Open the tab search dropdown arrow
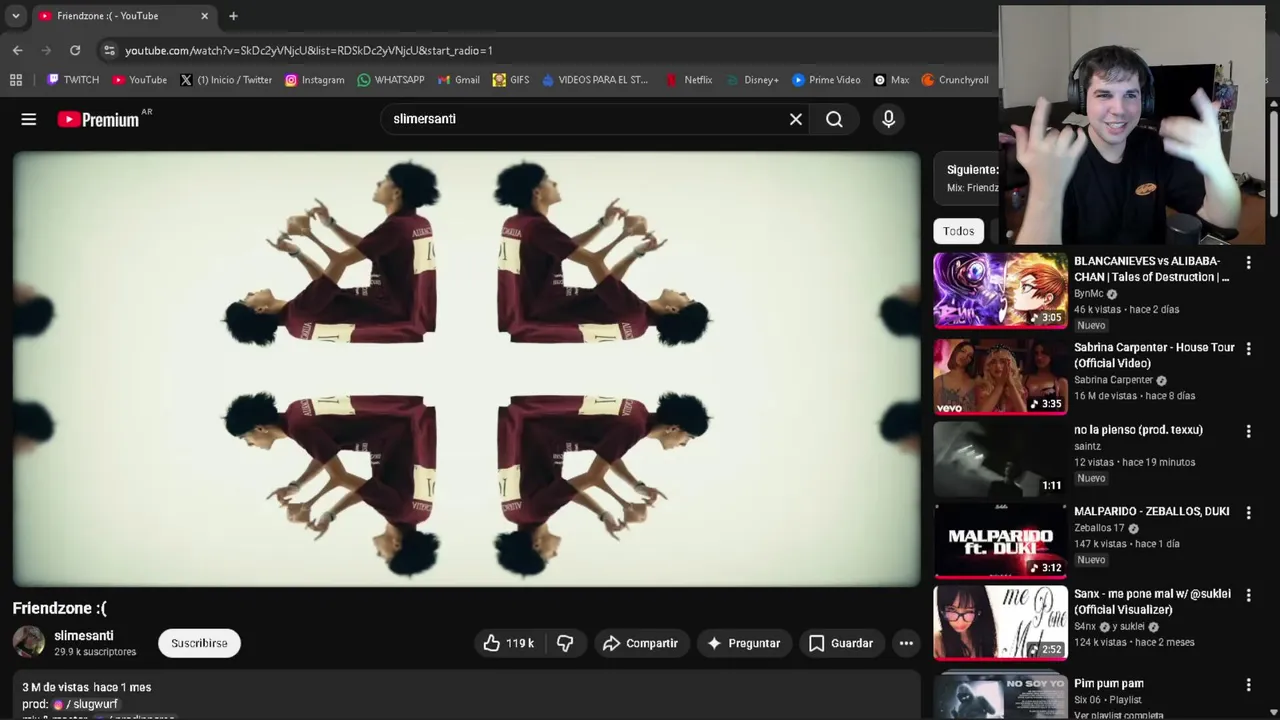1280x720 pixels. coord(15,16)
